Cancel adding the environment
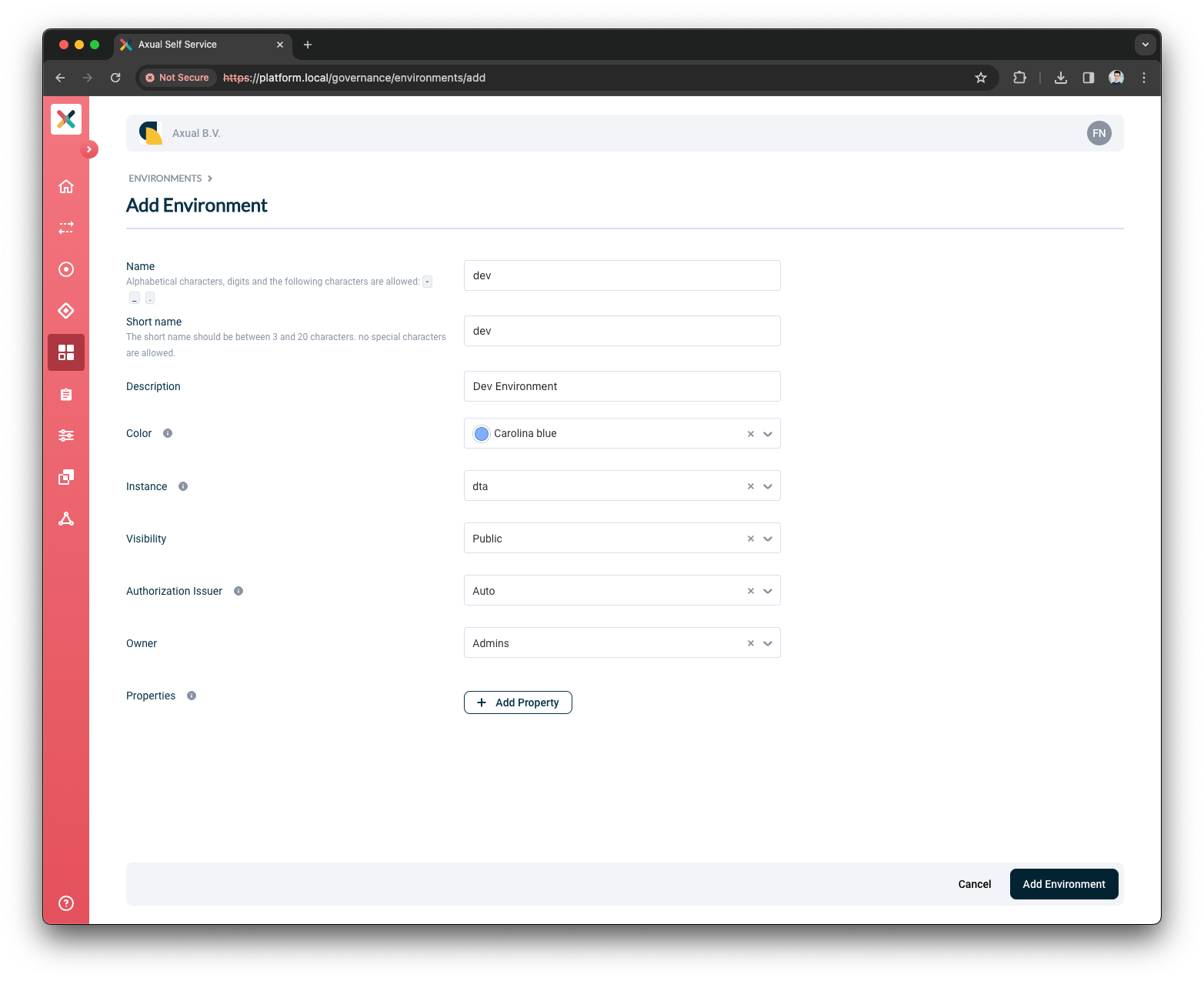This screenshot has width=1204, height=981. point(975,884)
